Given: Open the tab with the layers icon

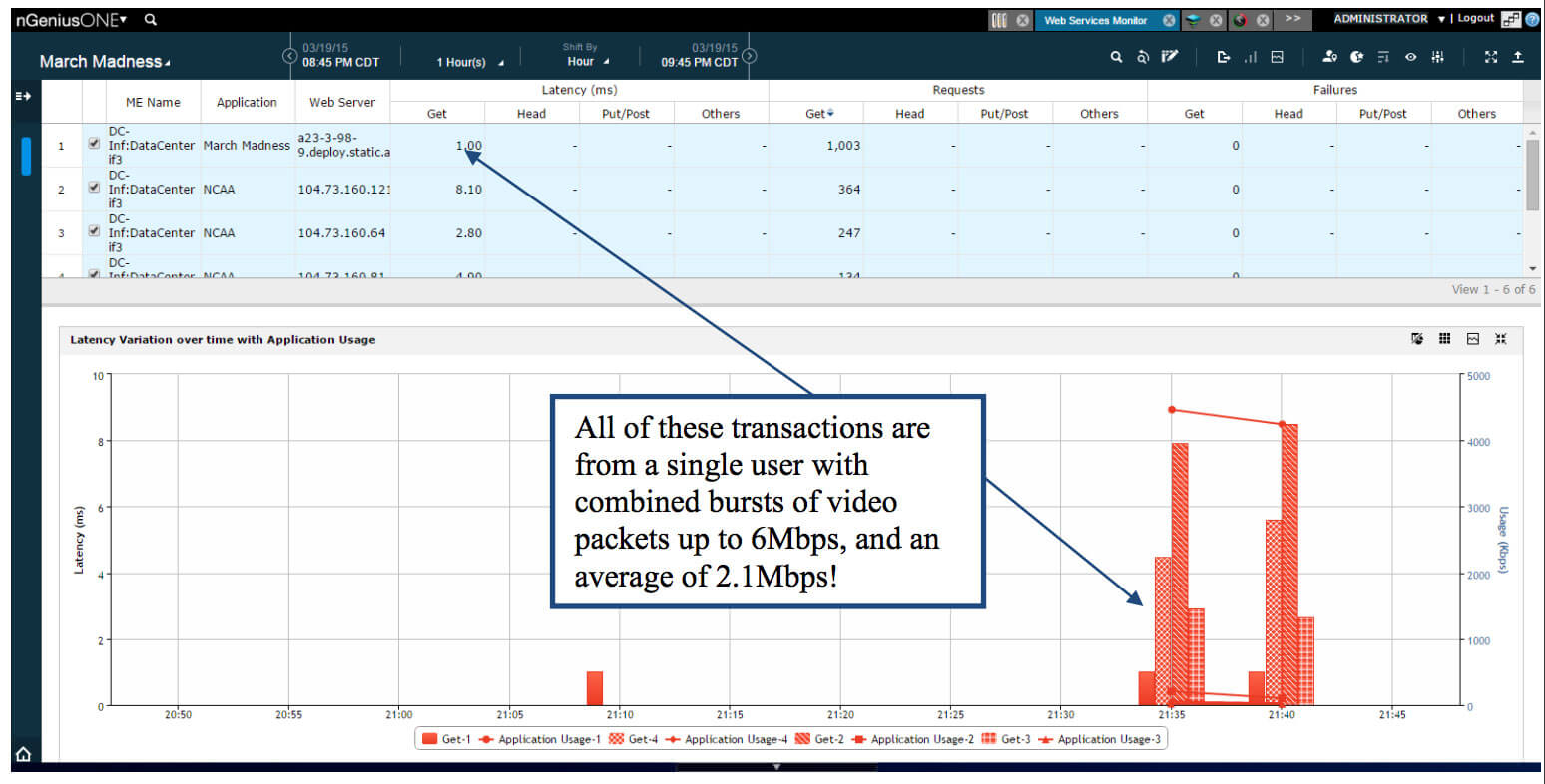Looking at the screenshot, I should [x=1193, y=20].
